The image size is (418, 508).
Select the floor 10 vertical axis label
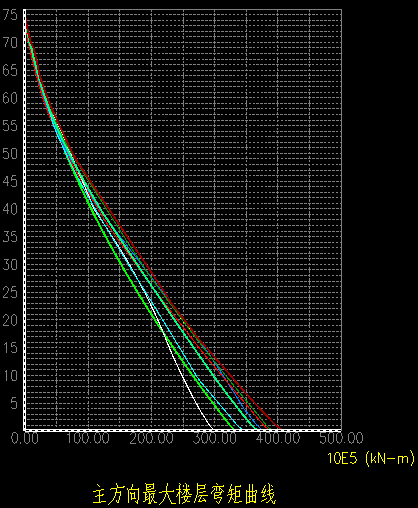(x=10, y=376)
